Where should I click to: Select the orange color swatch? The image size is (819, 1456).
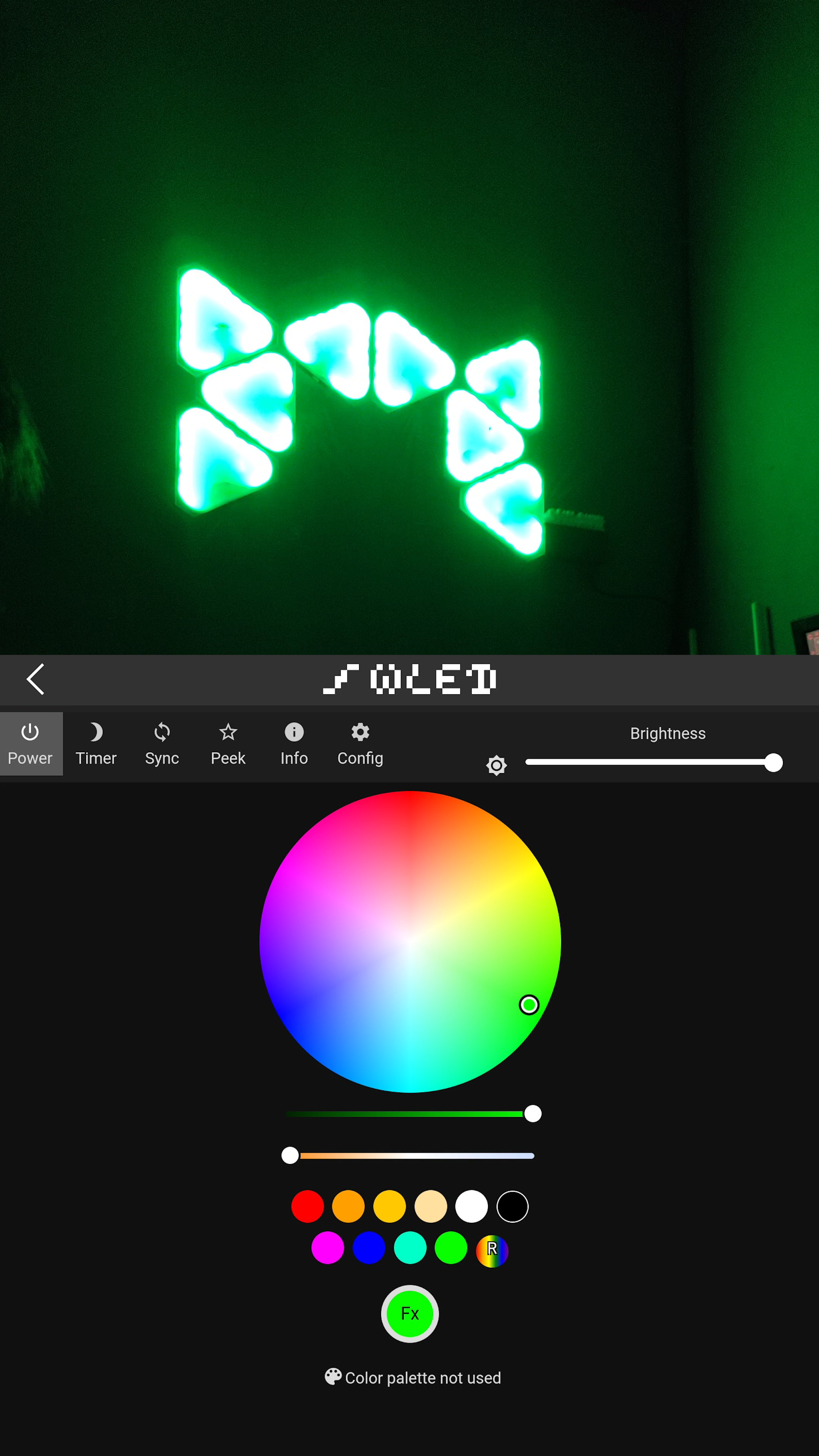[348, 1206]
